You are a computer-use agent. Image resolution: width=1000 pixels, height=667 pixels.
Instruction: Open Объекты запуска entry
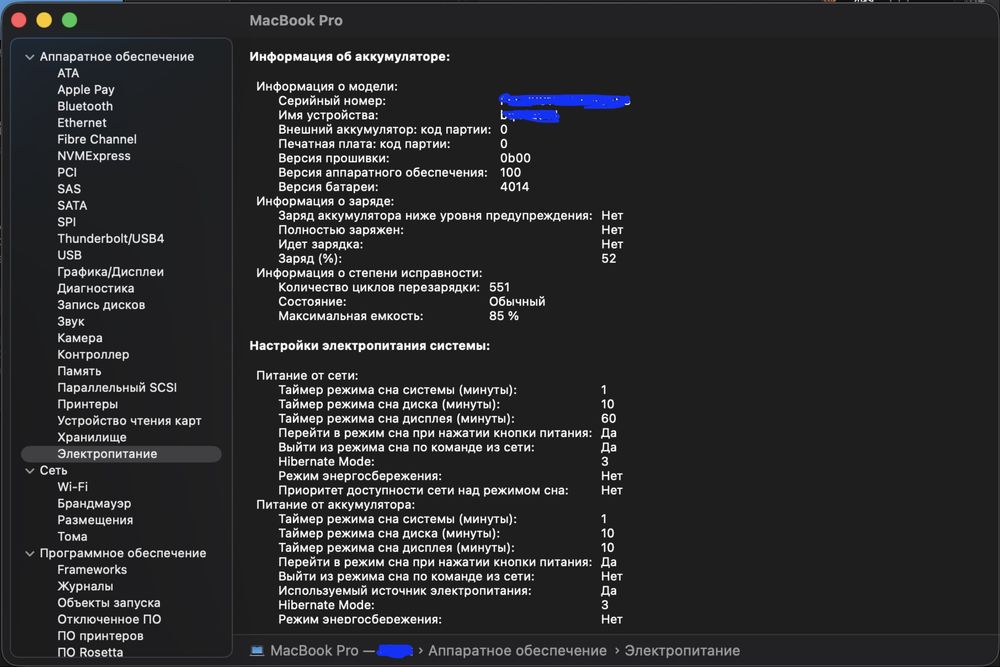(x=108, y=603)
